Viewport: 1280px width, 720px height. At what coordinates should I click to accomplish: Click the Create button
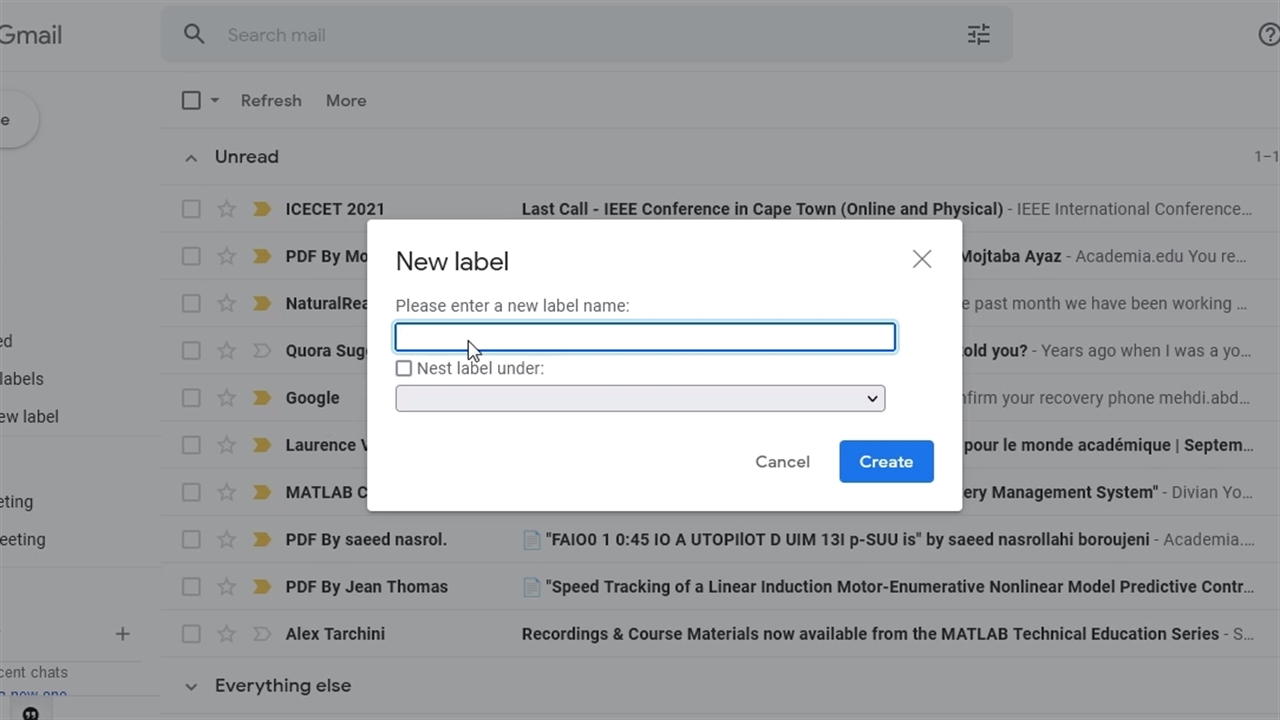coord(886,462)
